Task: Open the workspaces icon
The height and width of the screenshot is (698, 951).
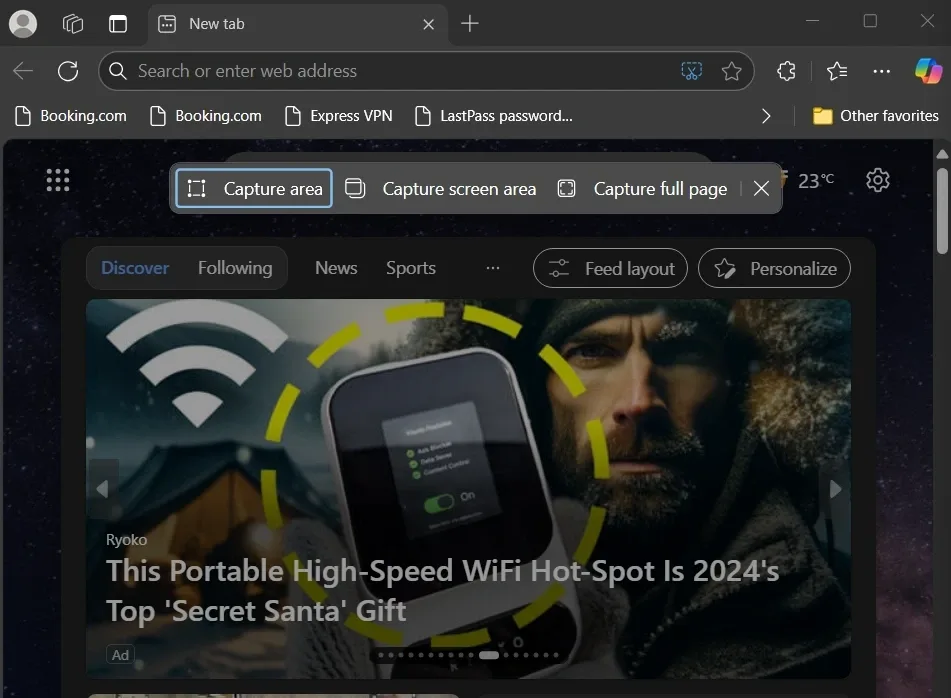Action: coord(73,24)
